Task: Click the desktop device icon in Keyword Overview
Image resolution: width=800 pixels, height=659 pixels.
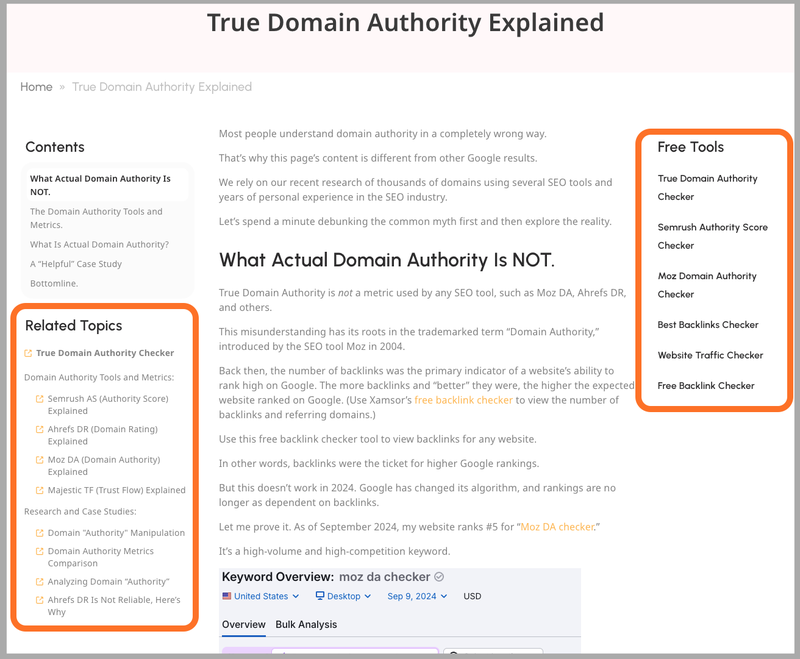Action: coord(319,596)
